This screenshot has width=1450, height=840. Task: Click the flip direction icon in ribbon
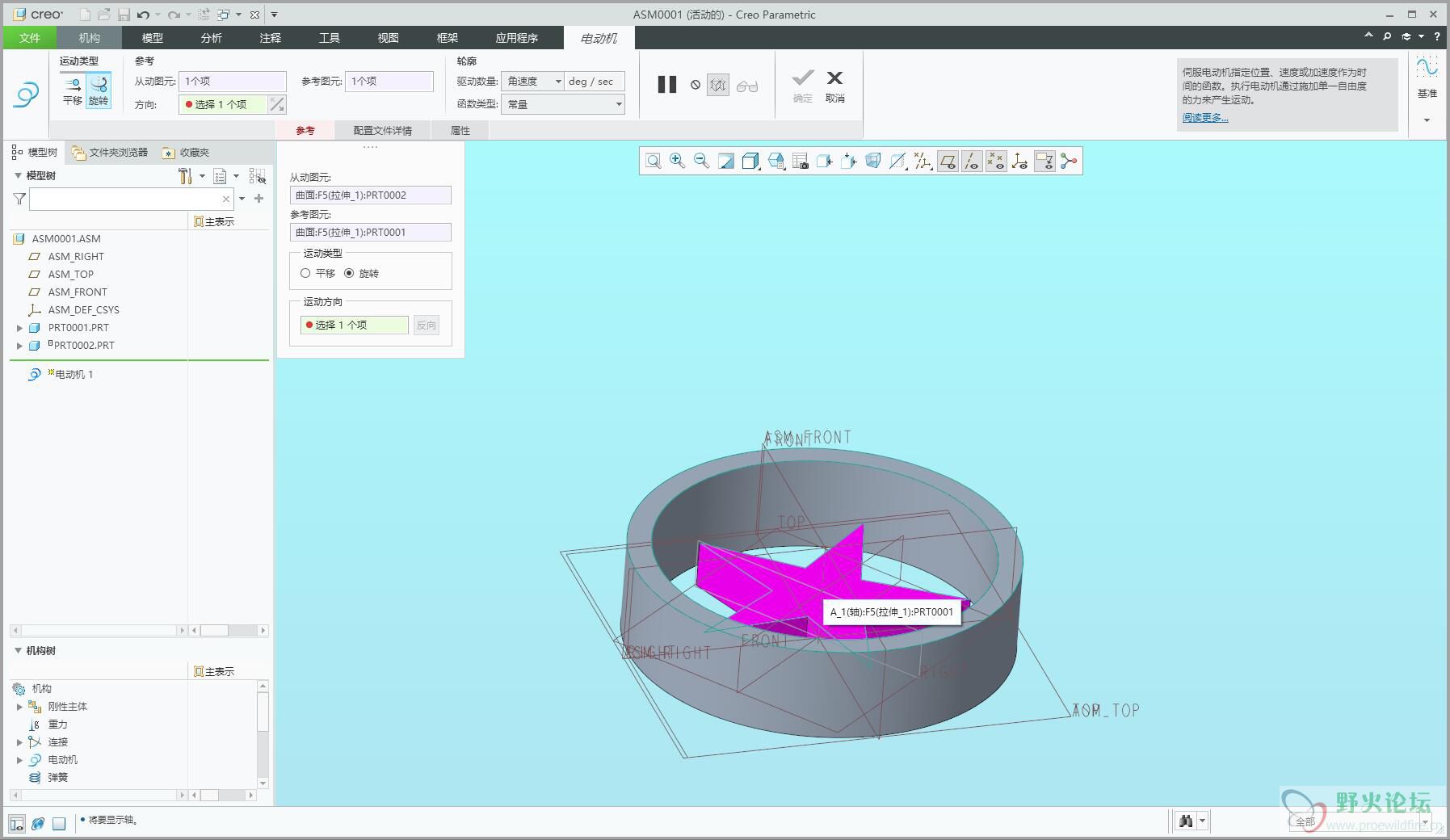click(277, 104)
